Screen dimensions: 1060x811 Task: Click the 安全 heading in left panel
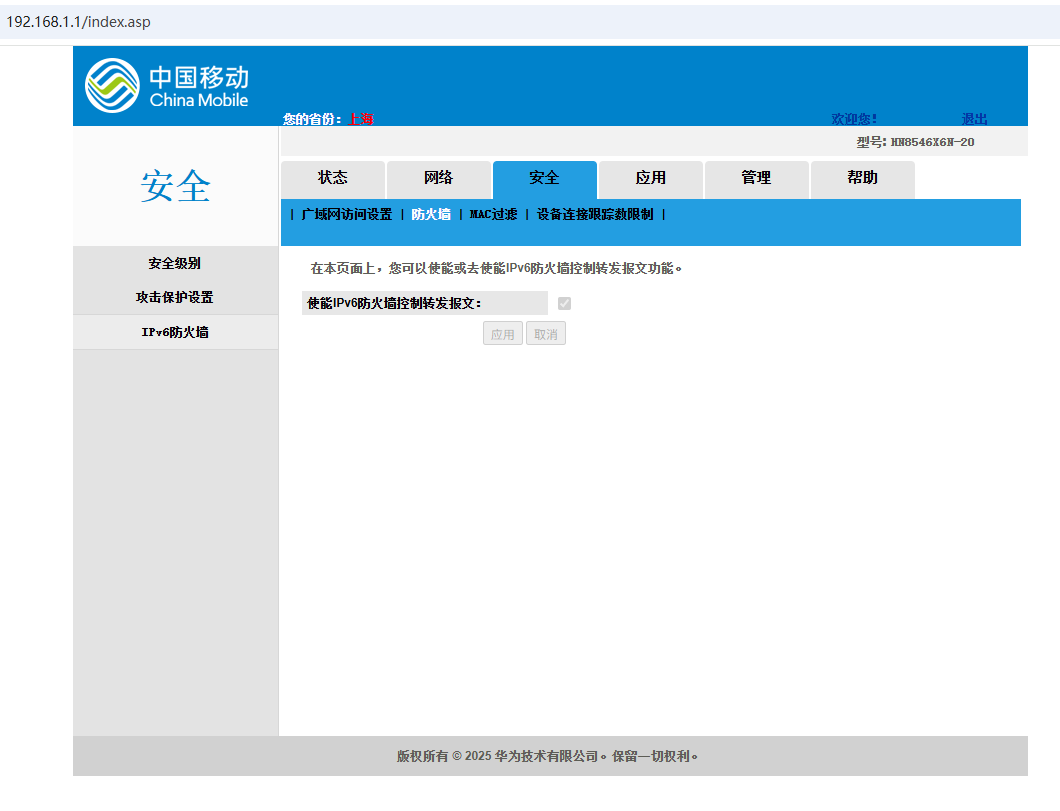pos(176,186)
